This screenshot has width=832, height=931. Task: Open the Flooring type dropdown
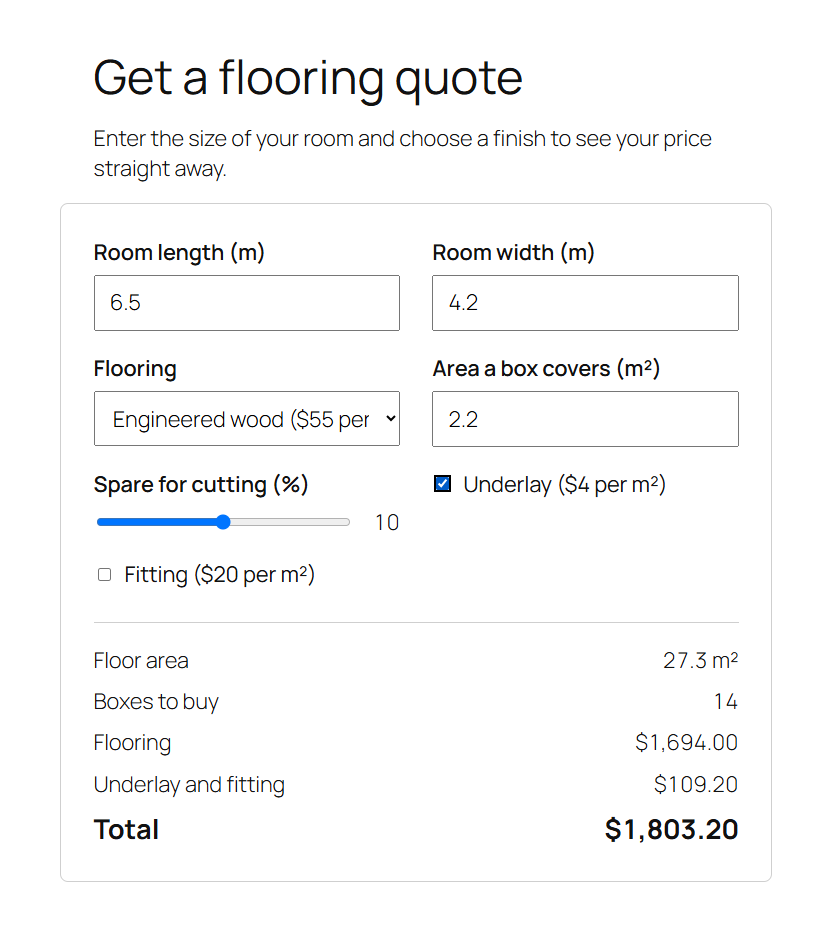point(246,419)
